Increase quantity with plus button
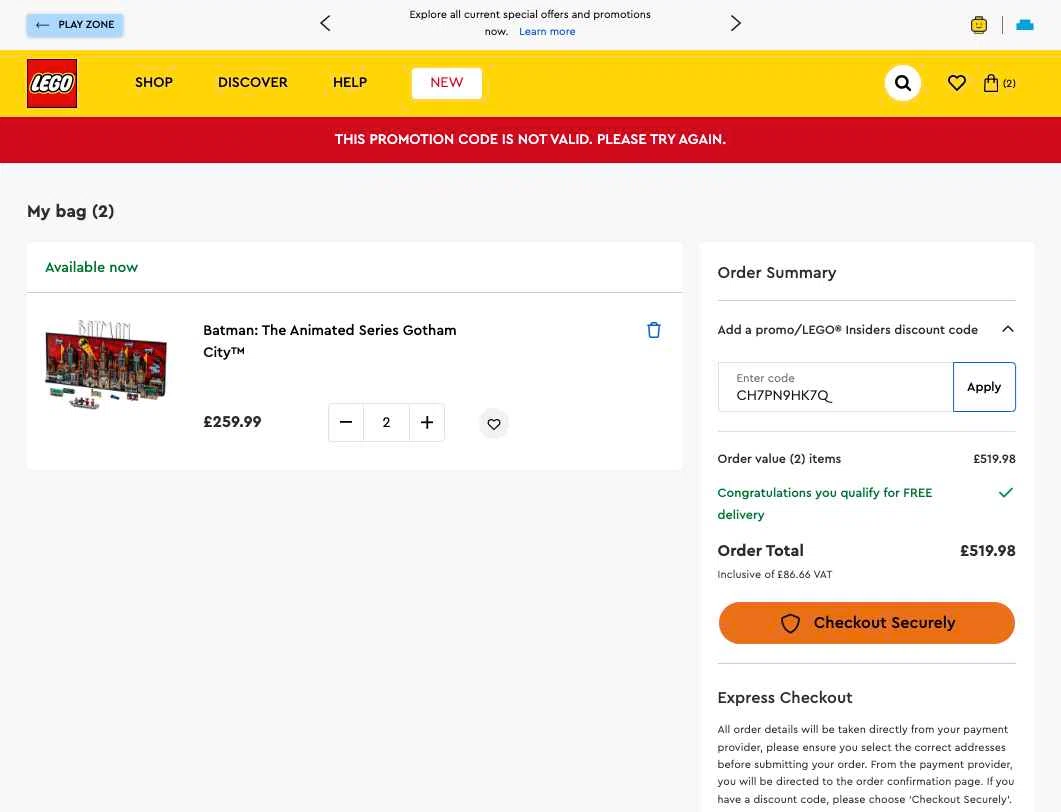 pyautogui.click(x=427, y=422)
